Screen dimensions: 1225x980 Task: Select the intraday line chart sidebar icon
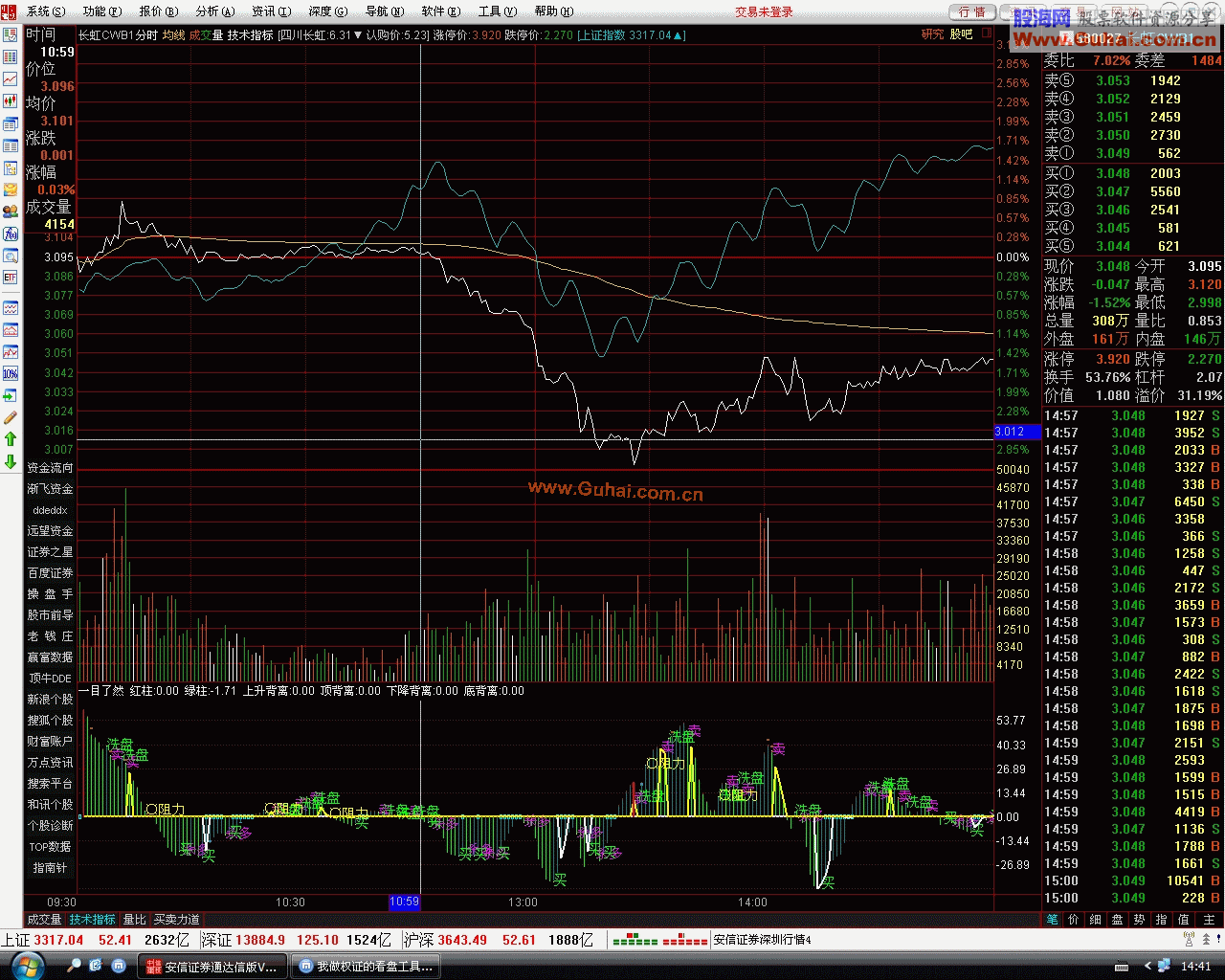pos(11,79)
